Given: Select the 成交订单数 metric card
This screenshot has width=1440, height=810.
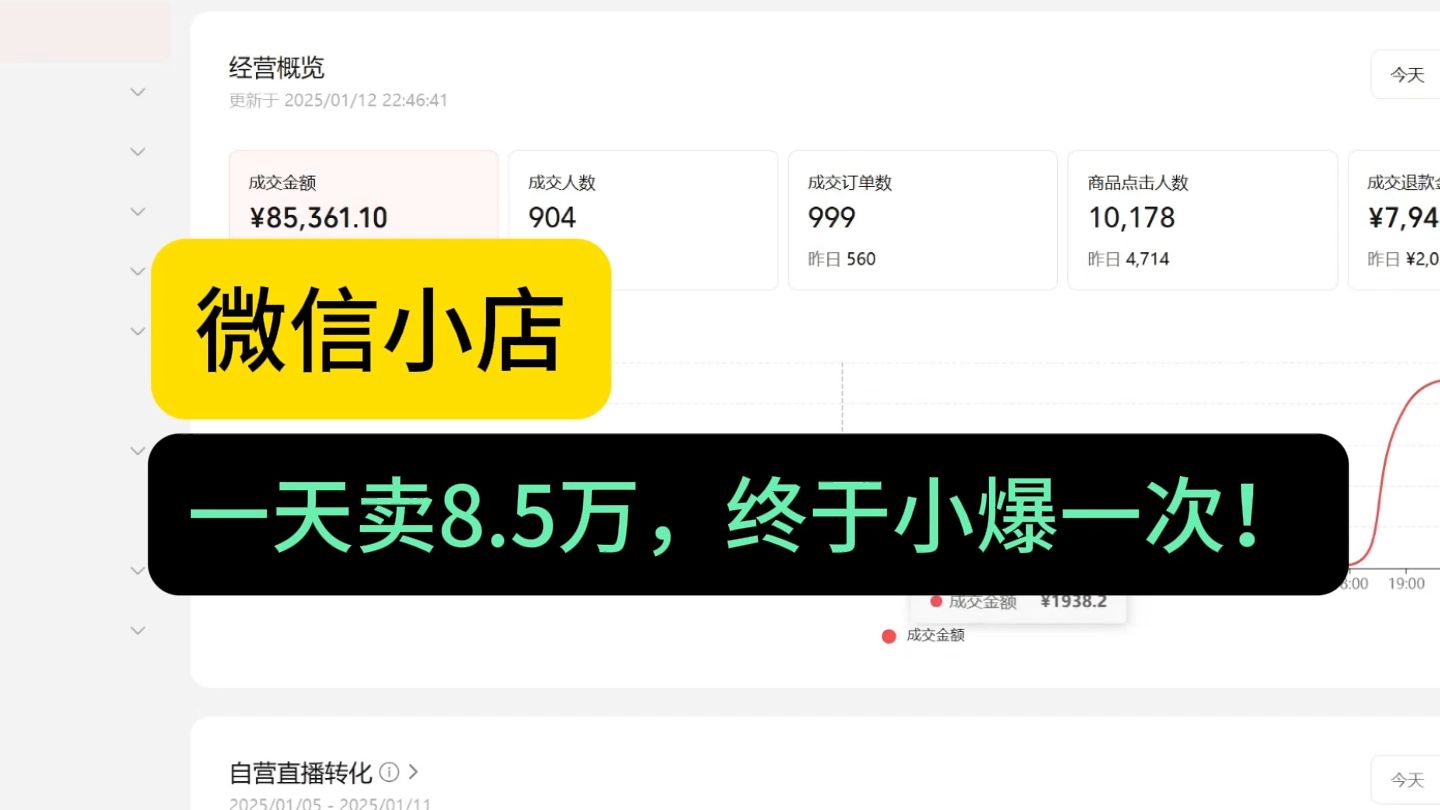Looking at the screenshot, I should (923, 220).
